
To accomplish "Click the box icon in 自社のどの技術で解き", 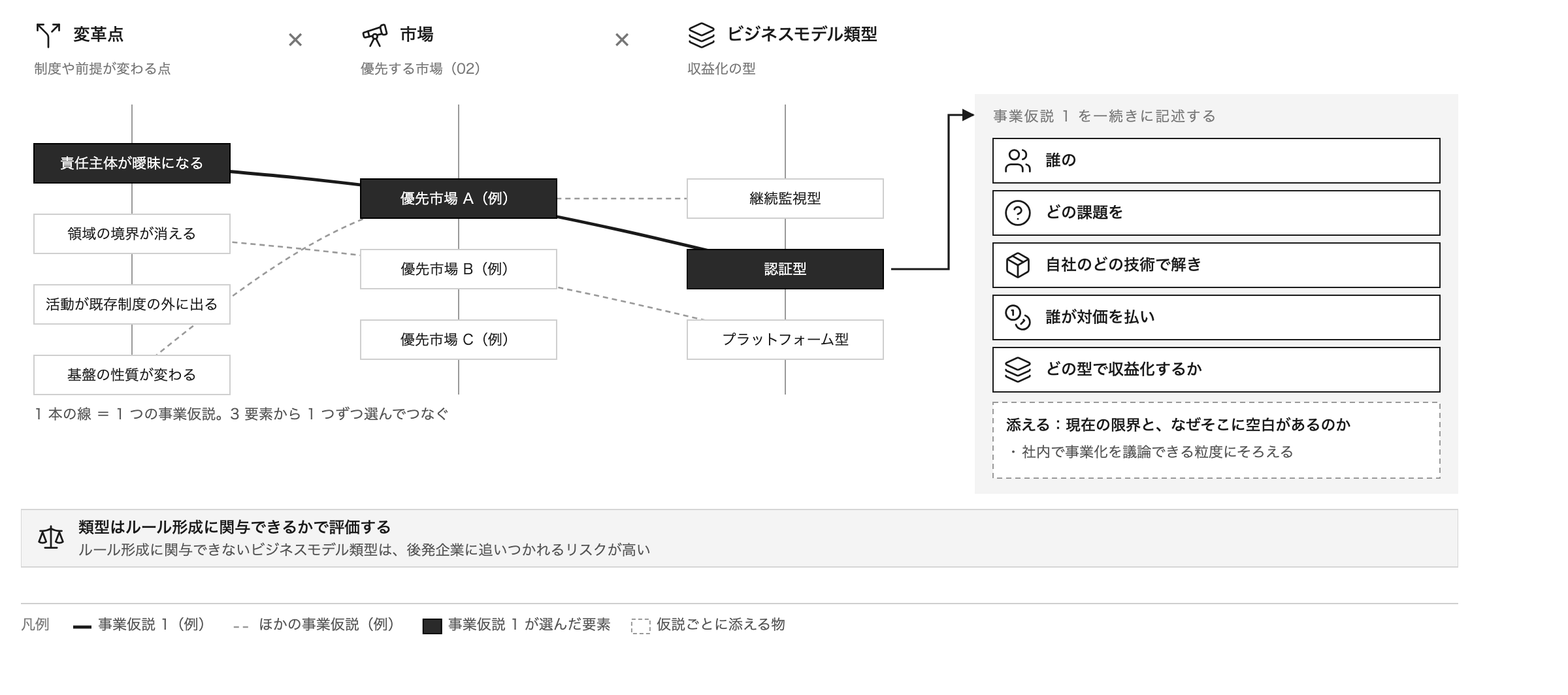I will pos(1017,265).
